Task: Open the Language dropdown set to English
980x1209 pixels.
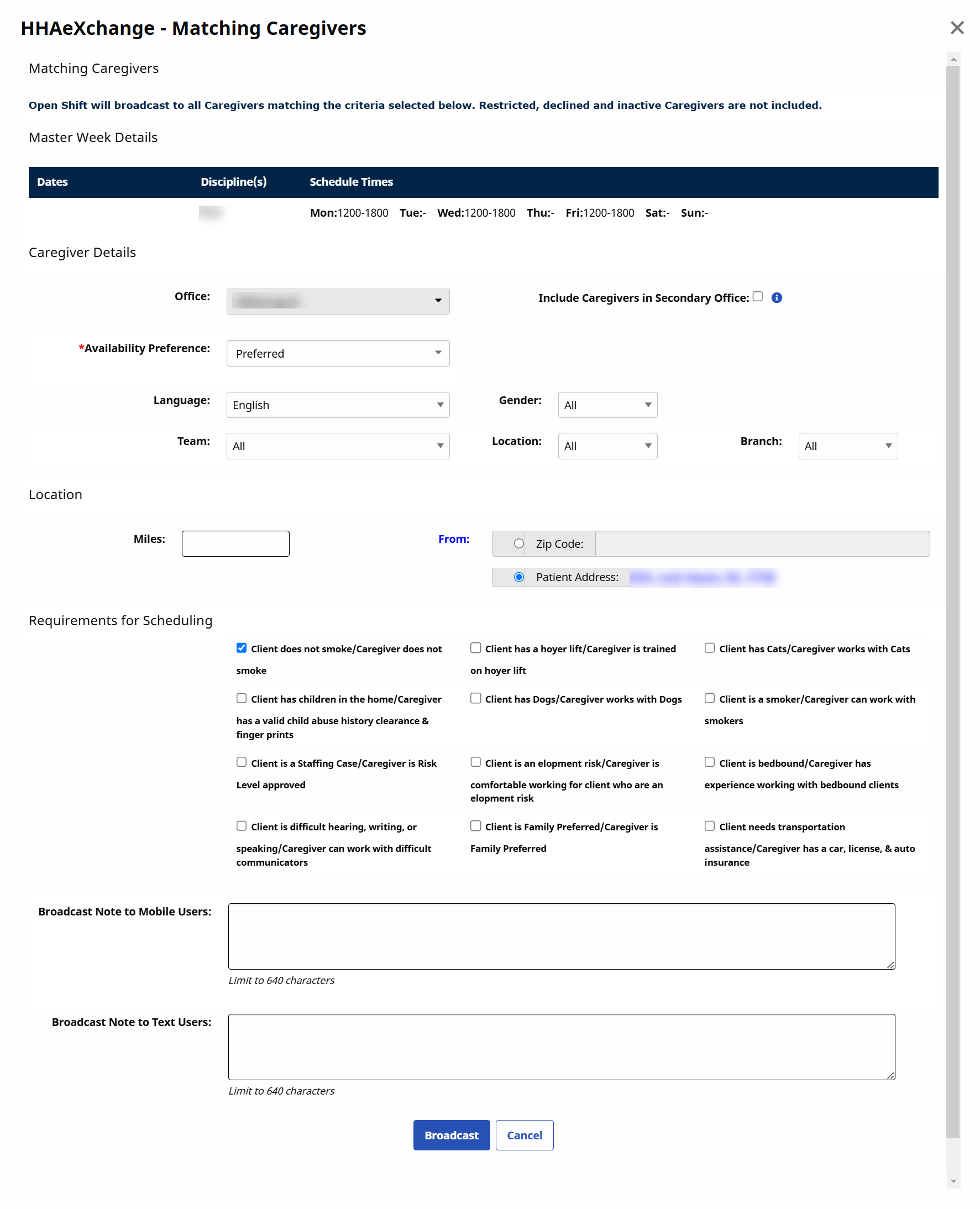Action: point(338,405)
